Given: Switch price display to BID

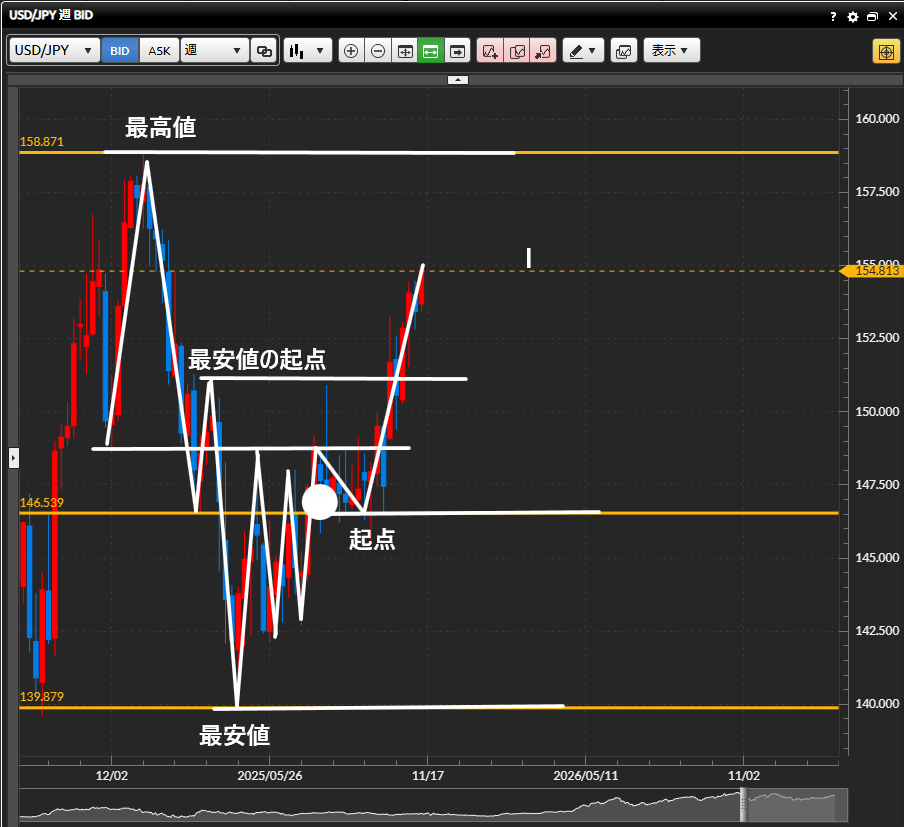Looking at the screenshot, I should pos(120,51).
